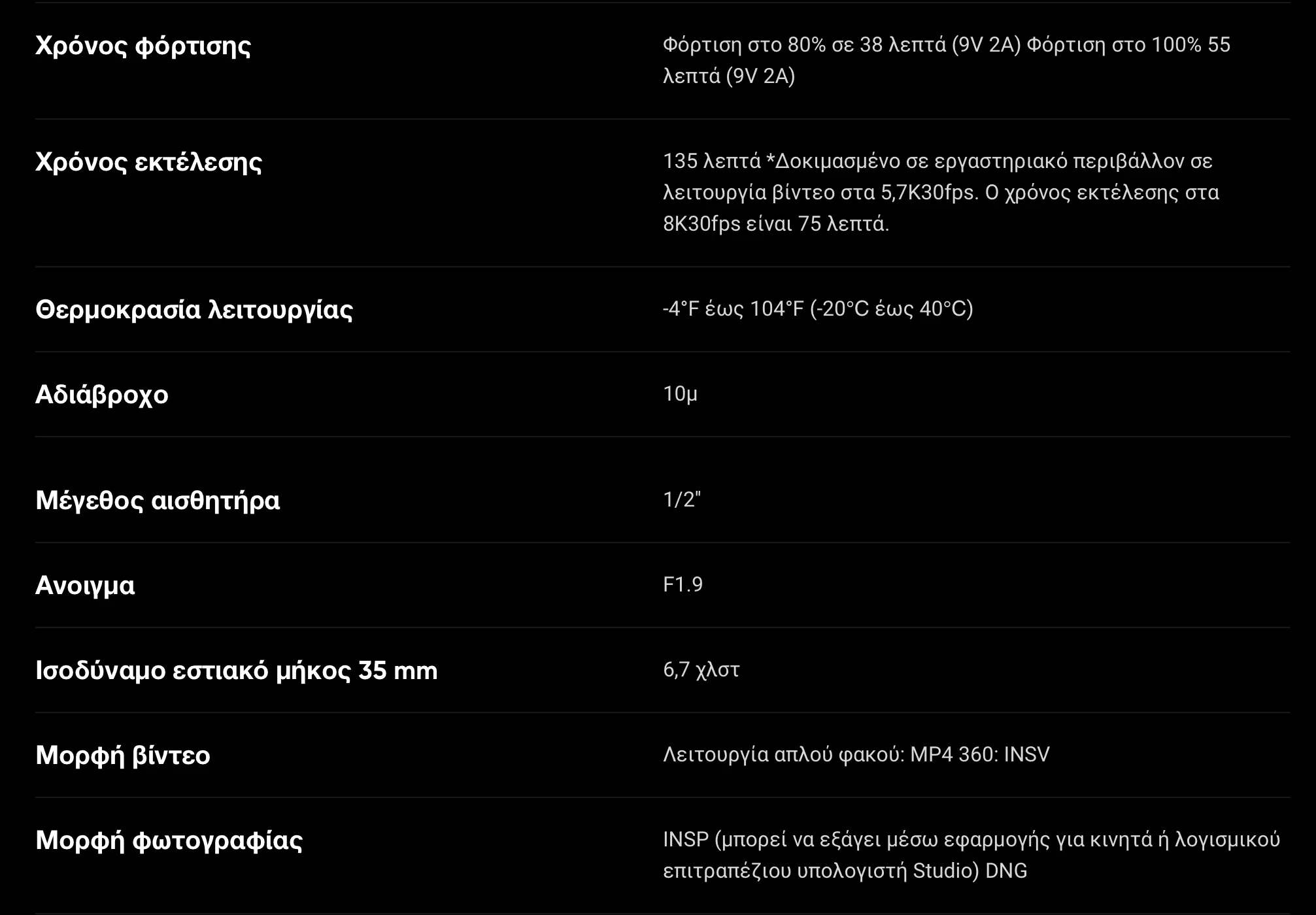The image size is (1316, 915).
Task: Select the sensor size value 1/2"
Action: point(681,499)
